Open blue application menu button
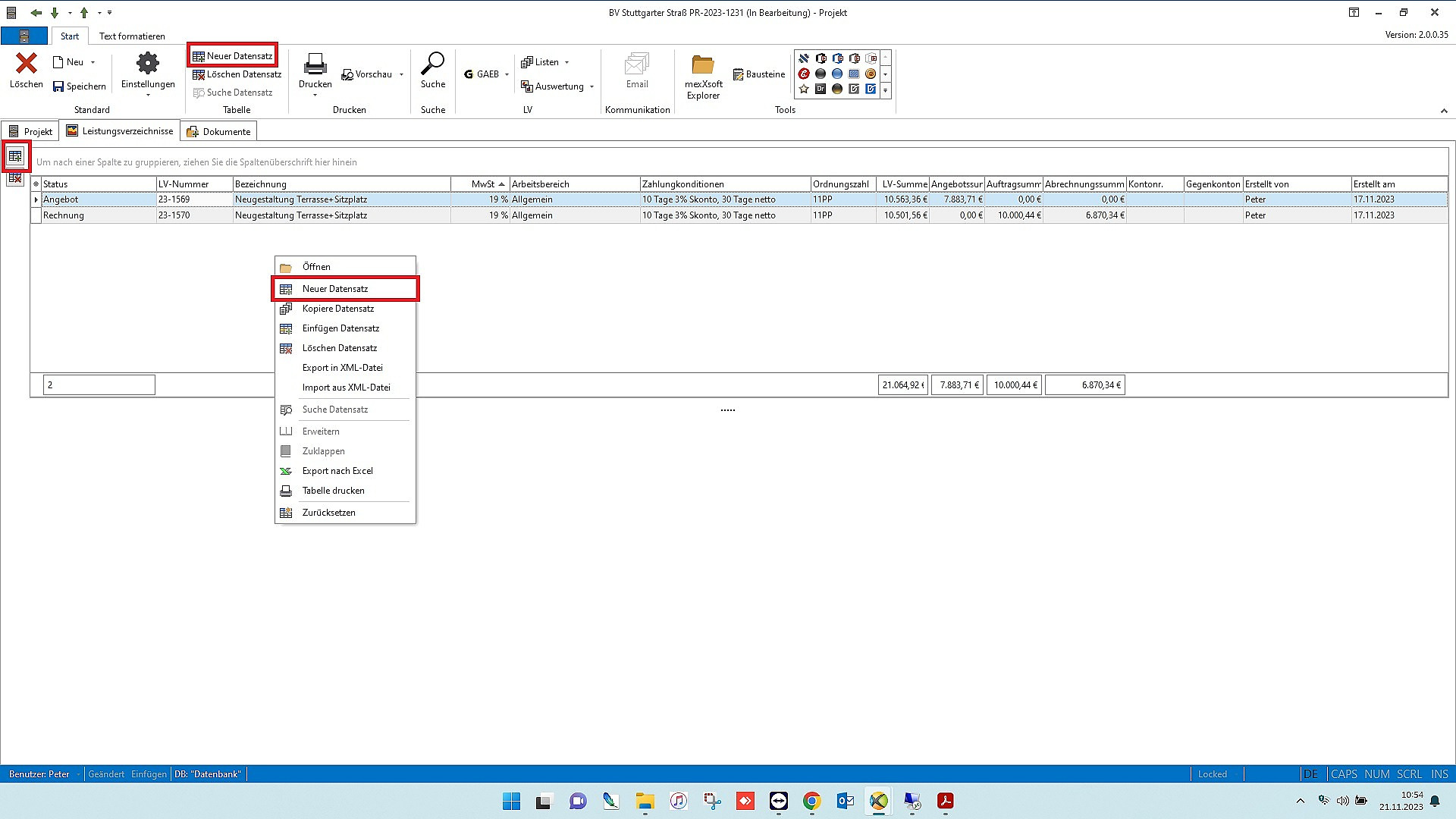Viewport: 1456px width, 819px height. click(x=24, y=36)
